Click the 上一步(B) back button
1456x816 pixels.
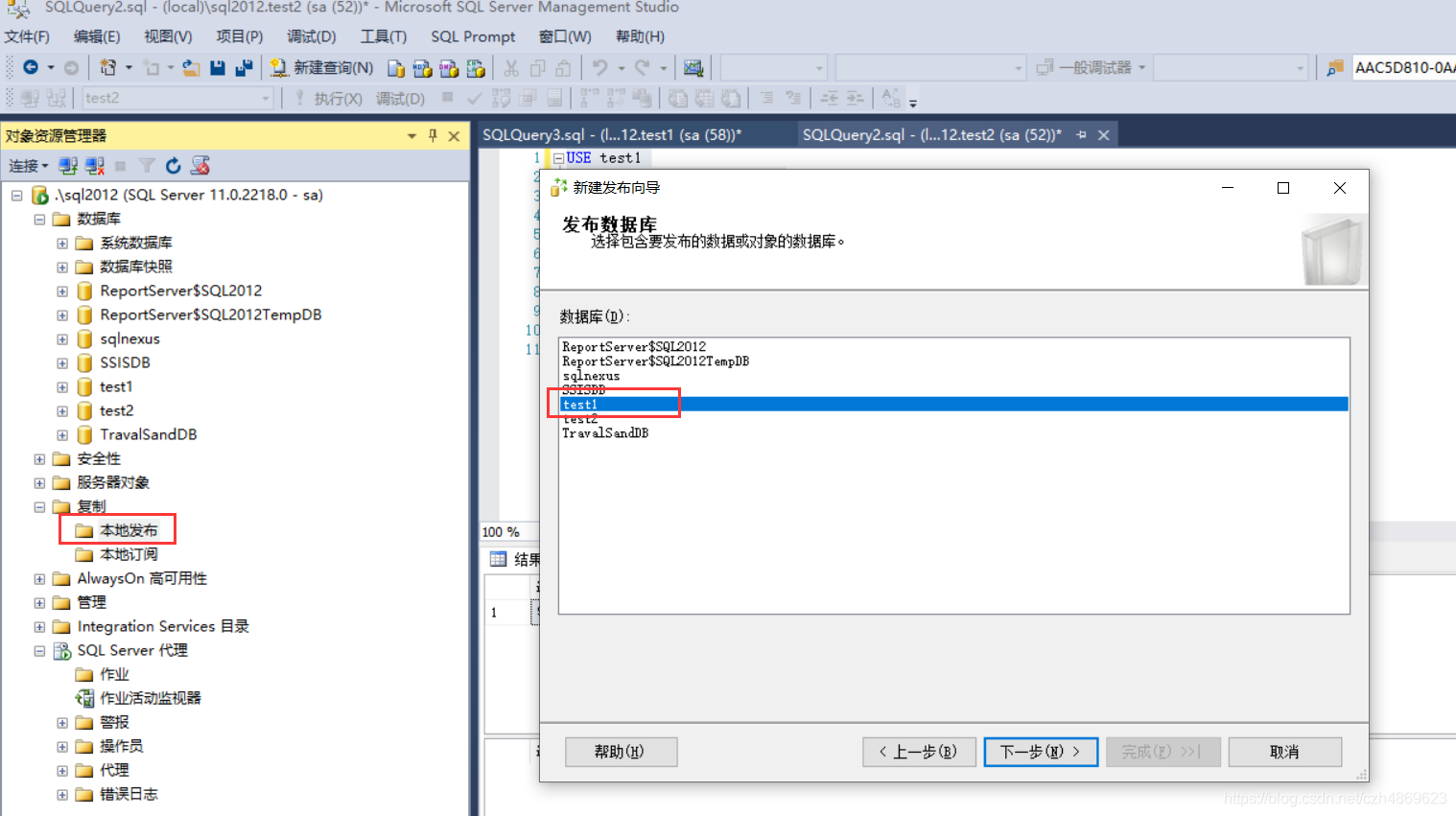[919, 752]
